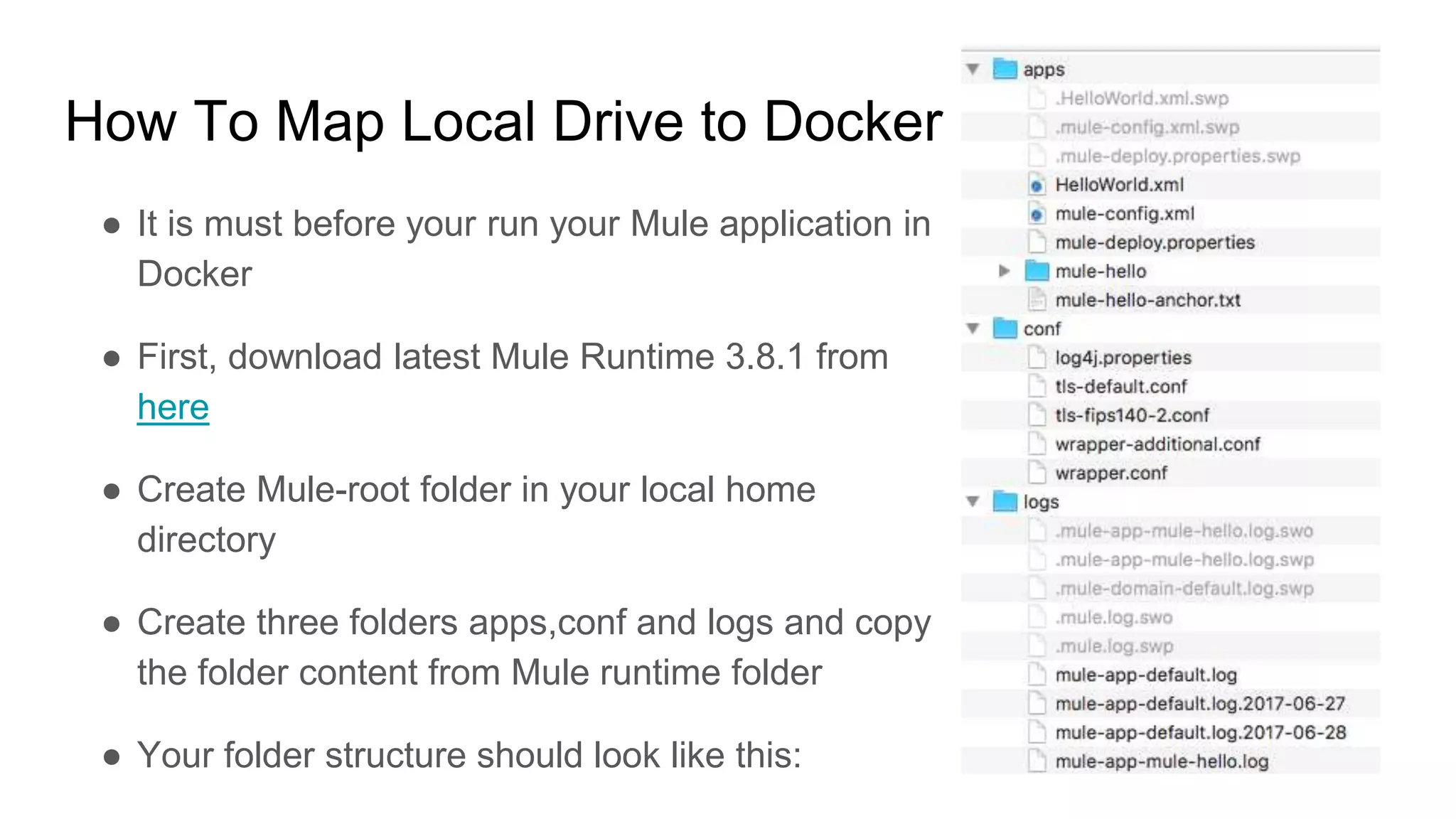Select the mule-hello folder name
Viewport: 1456px width, 819px height.
(1101, 271)
